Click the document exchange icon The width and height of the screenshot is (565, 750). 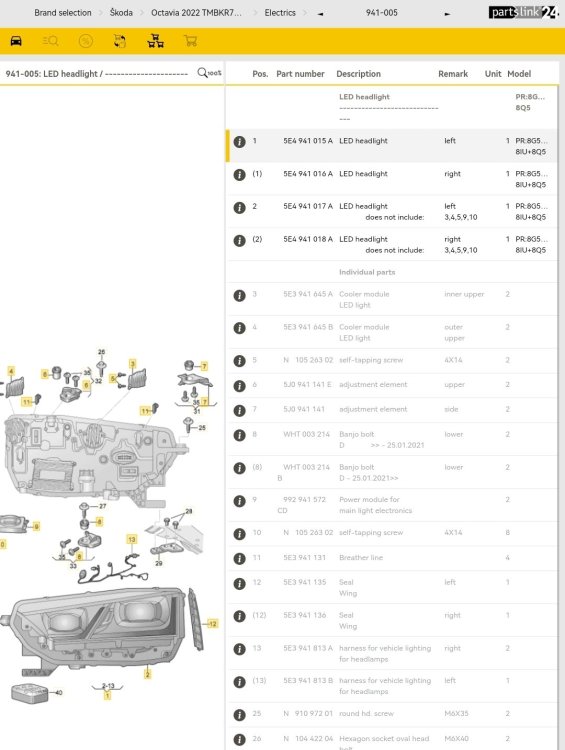[x=120, y=41]
